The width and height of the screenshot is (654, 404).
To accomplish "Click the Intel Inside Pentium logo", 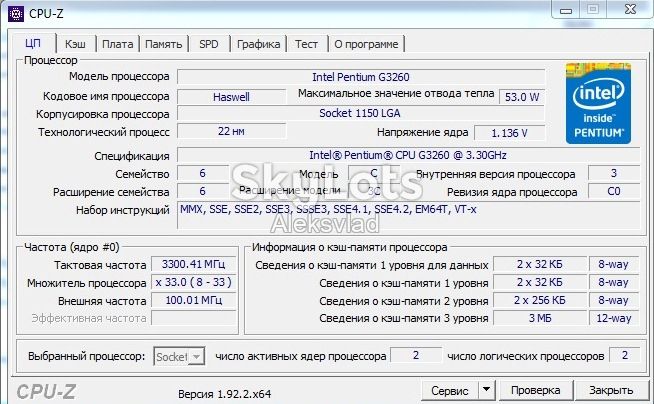I will coord(598,103).
